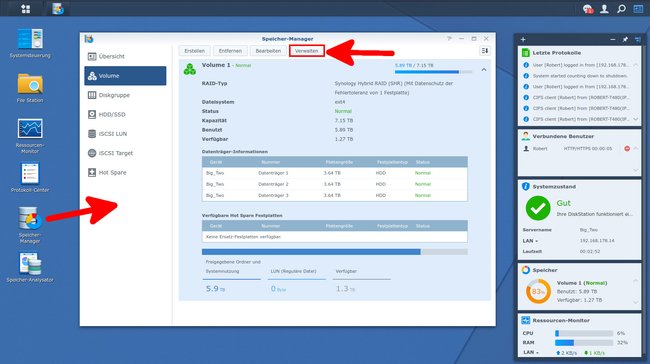Collapse the Volume 1 details chevron

tap(484, 70)
